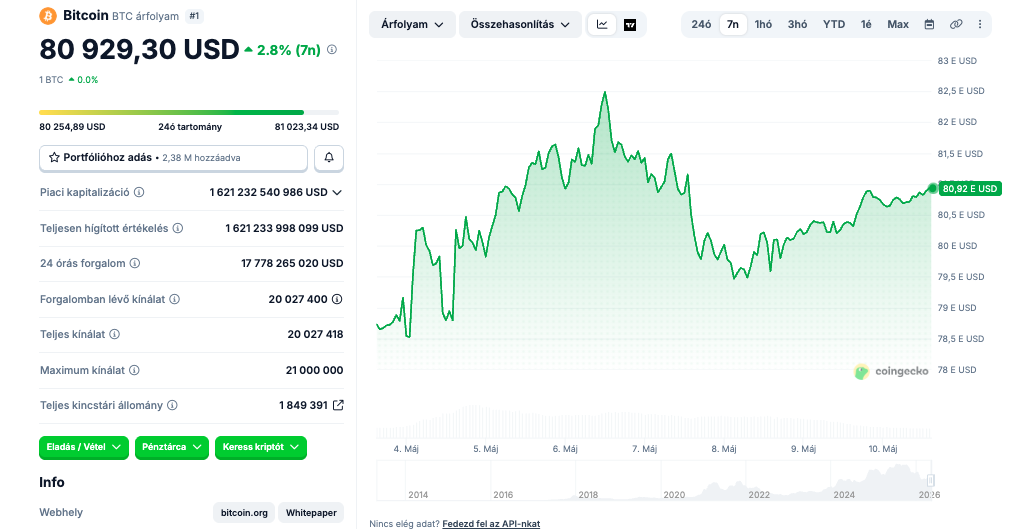Click the 17 778 265 020 USD volume value
Viewport: 1015px width, 529px height.
pyautogui.click(x=292, y=263)
